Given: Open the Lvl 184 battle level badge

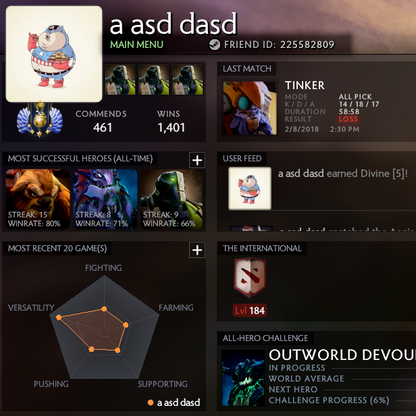Looking at the screenshot, I should (250, 311).
